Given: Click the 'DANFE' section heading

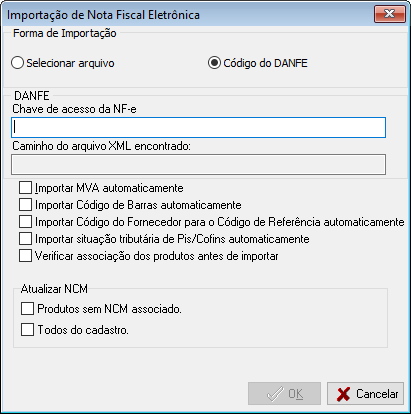Looking at the screenshot, I should (32, 96).
